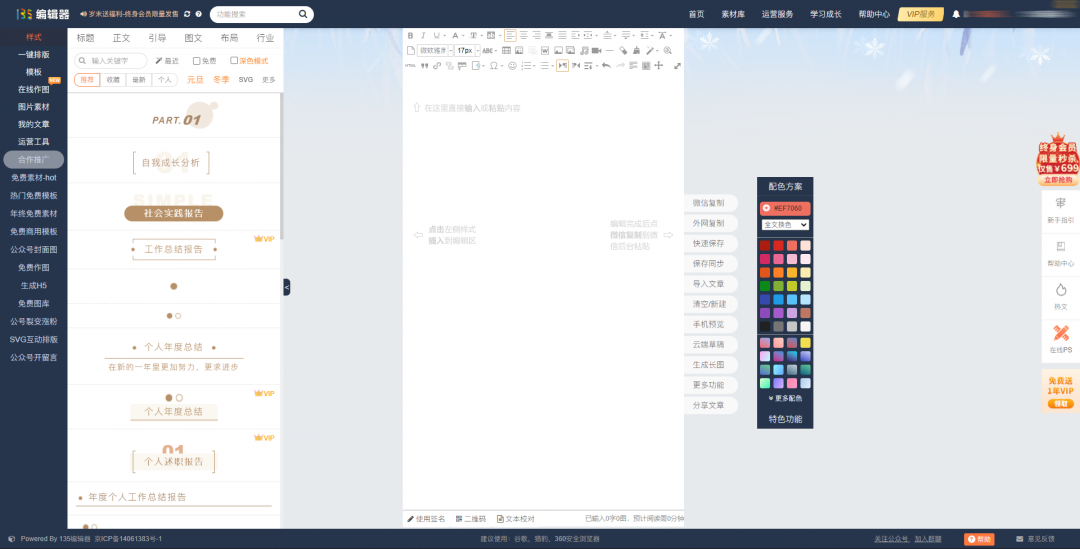Open the 全文换色 dropdown
The image size is (1080, 549).
(785, 225)
